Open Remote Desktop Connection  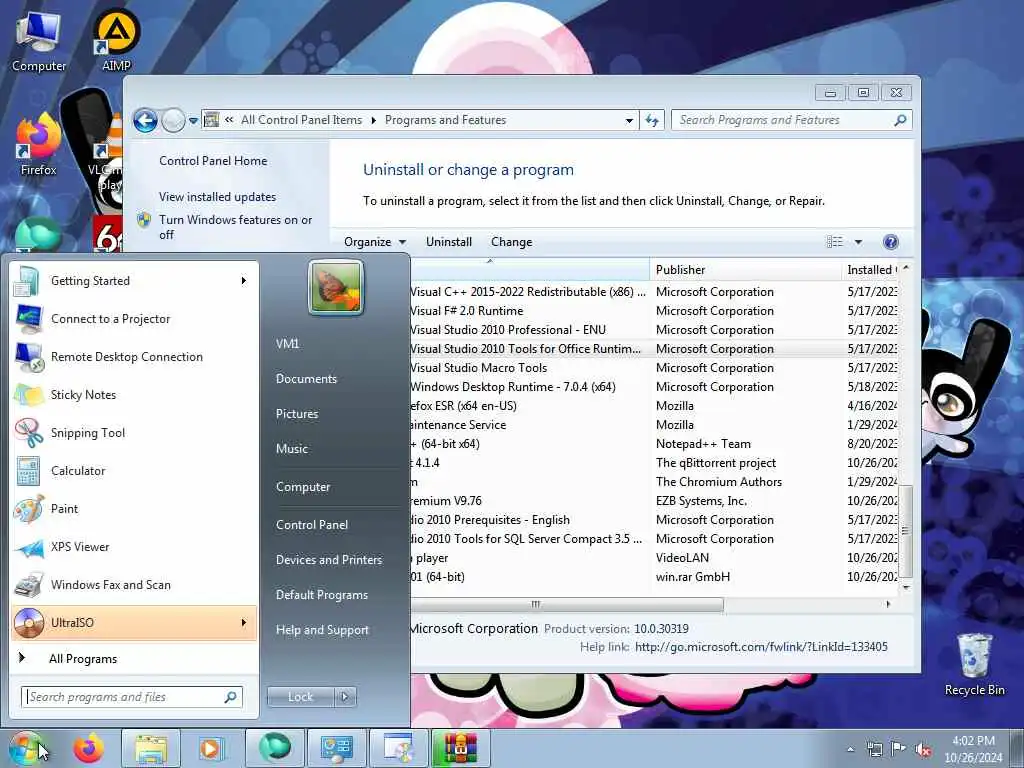[x=134, y=357]
